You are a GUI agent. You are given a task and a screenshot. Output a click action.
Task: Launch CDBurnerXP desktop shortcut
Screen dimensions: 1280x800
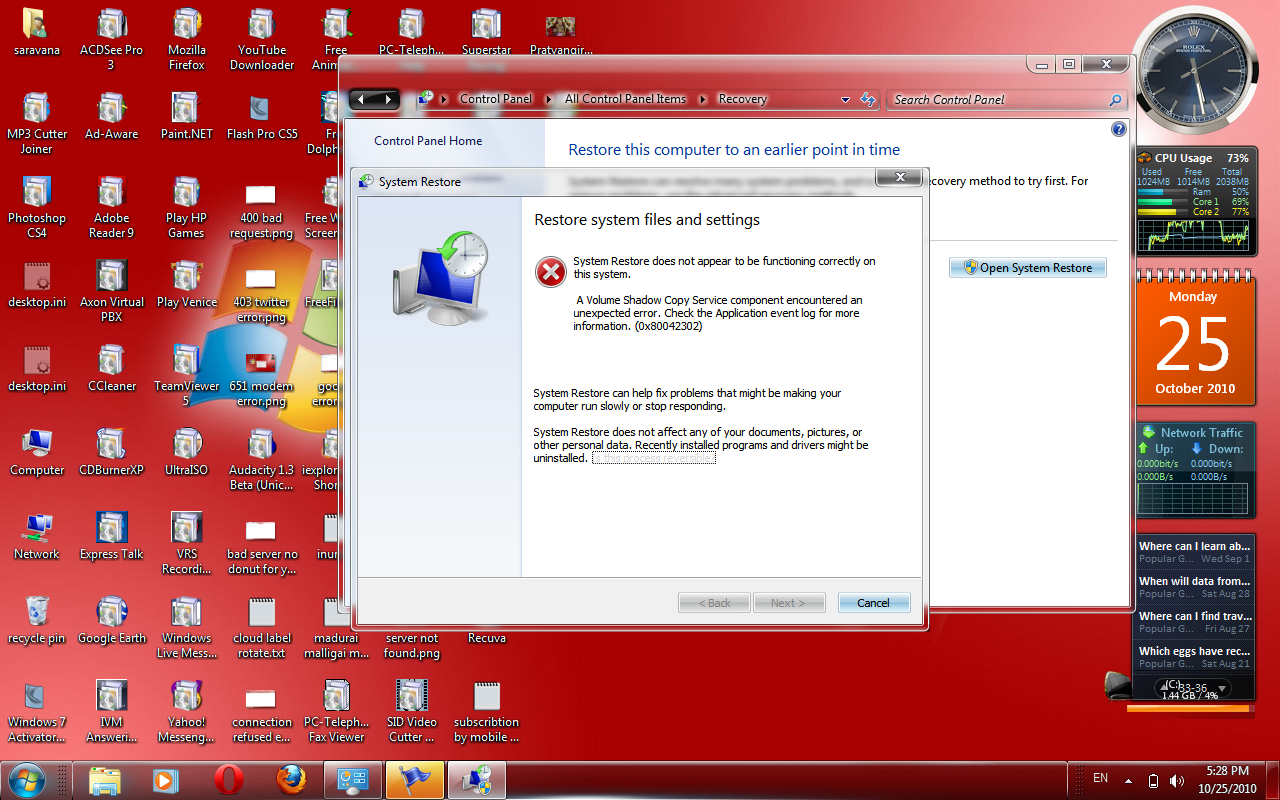(x=111, y=452)
